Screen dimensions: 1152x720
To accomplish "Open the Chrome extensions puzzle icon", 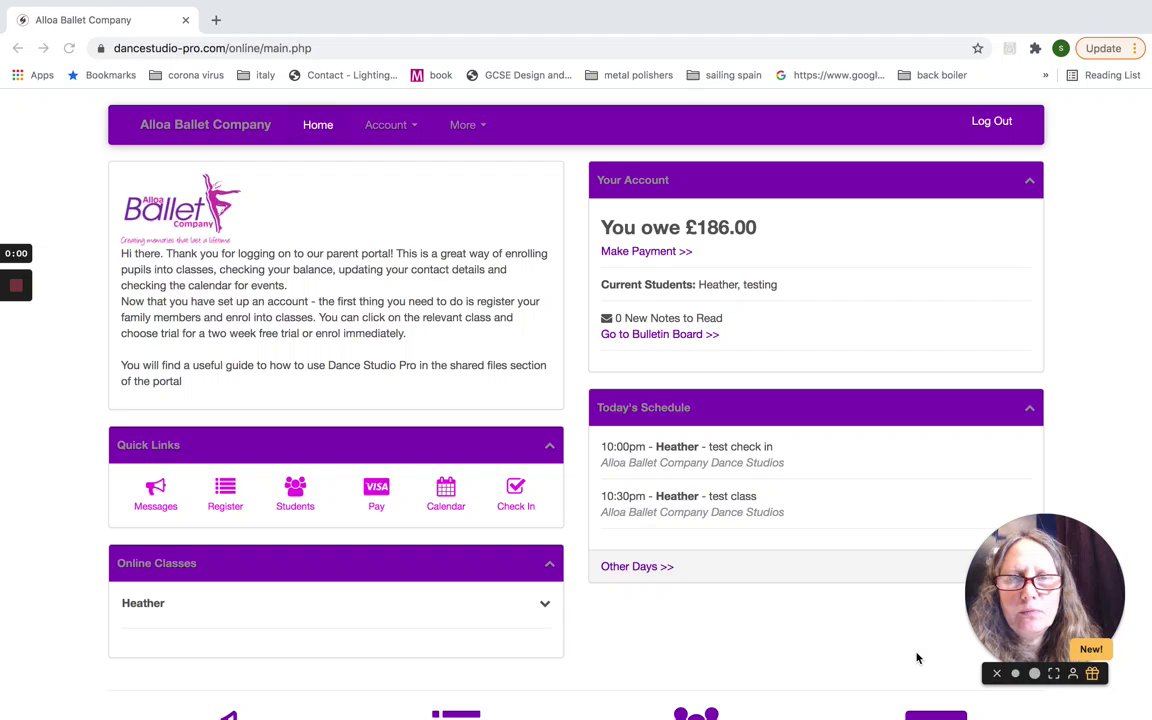I will pyautogui.click(x=1035, y=48).
